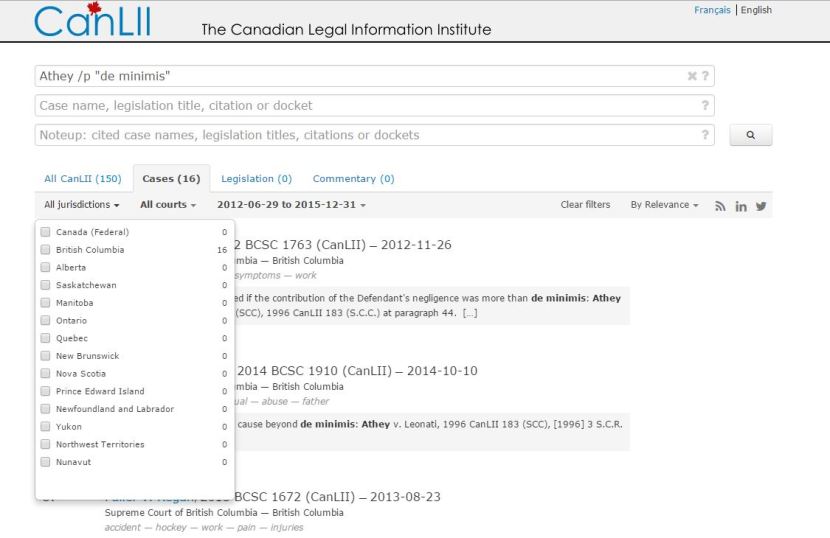Screen dimensions: 830x538
Task: Switch to the Commentary (0) tab
Action: pyautogui.click(x=353, y=179)
